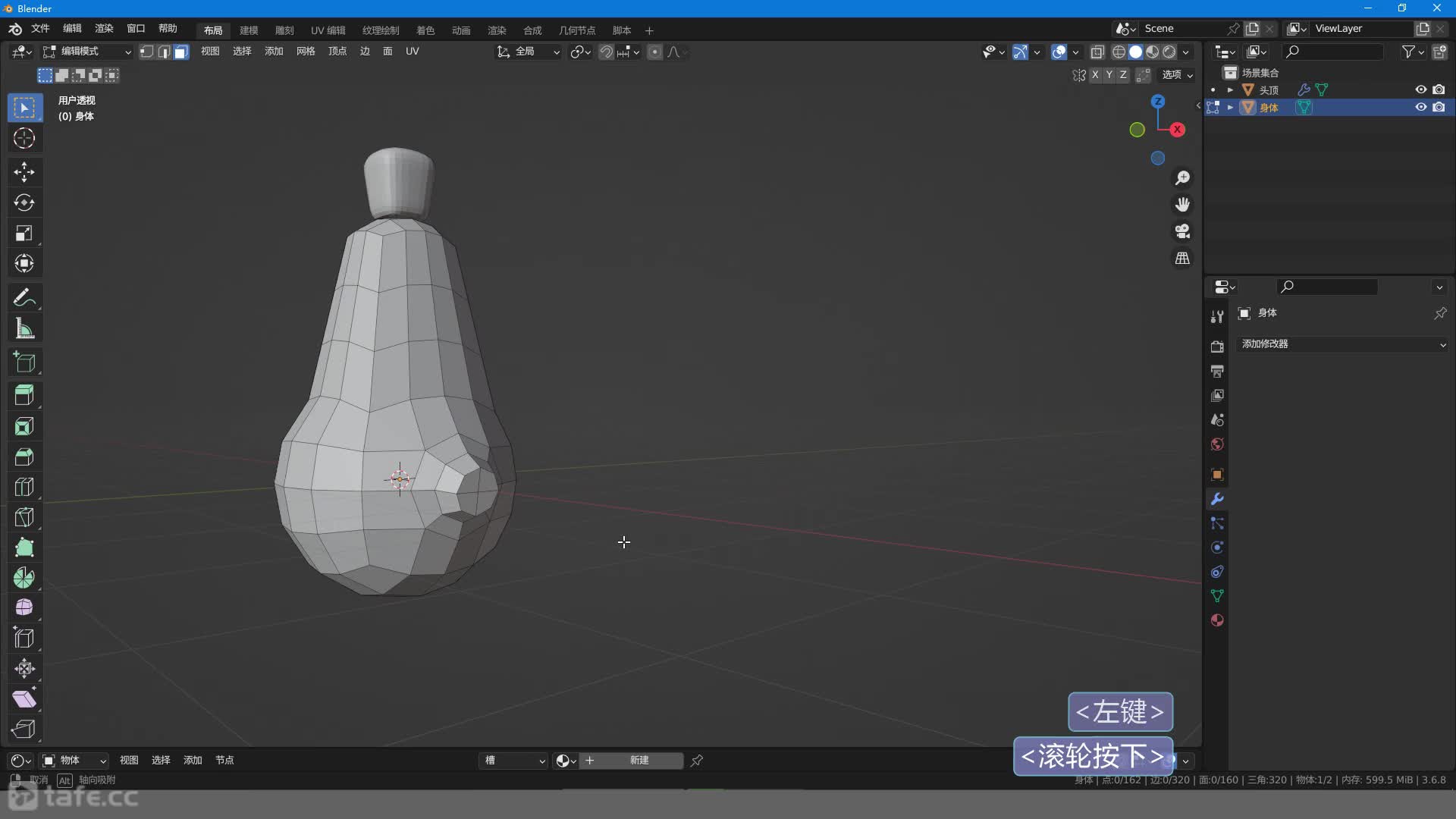
Task: Select the Inset Faces tool
Action: [x=24, y=426]
